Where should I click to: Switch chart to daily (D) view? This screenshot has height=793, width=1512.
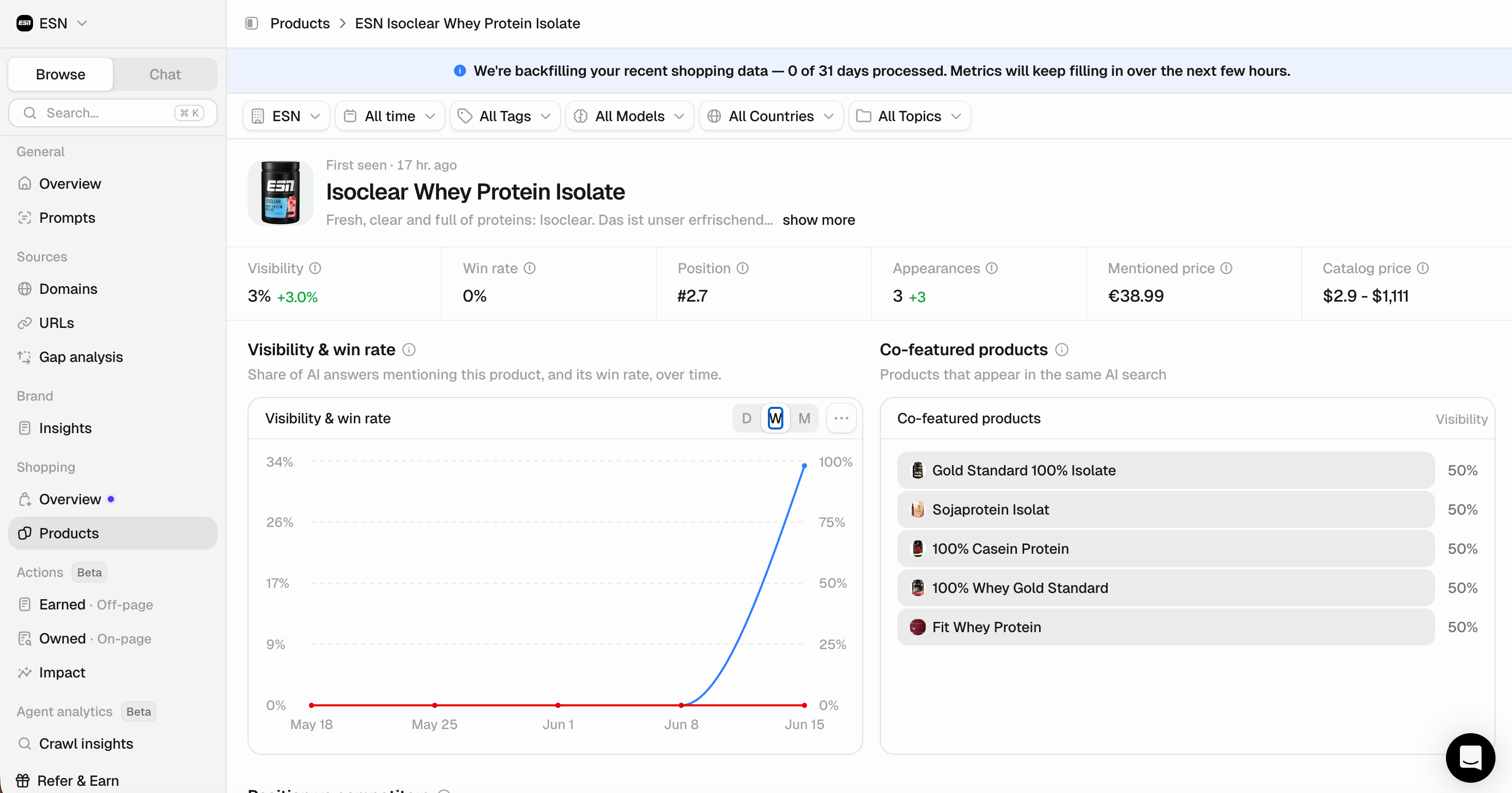coord(747,419)
